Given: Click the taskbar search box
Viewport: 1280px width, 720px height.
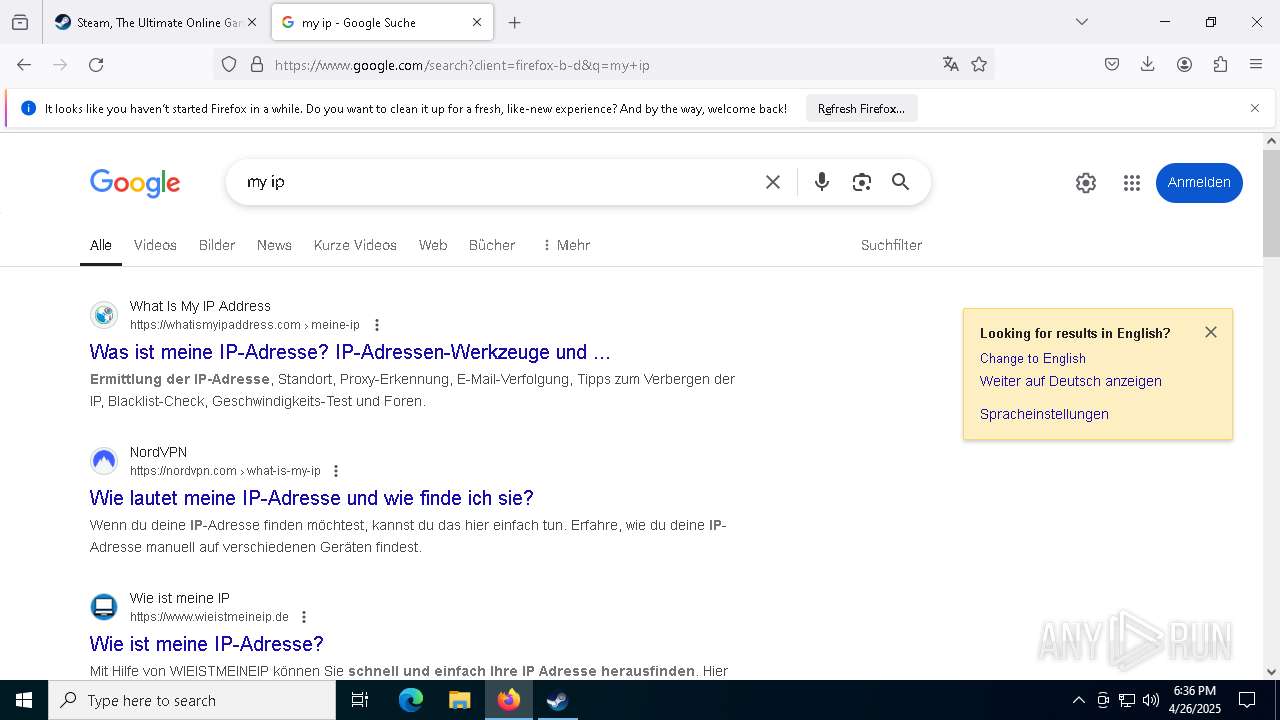Looking at the screenshot, I should [x=192, y=700].
